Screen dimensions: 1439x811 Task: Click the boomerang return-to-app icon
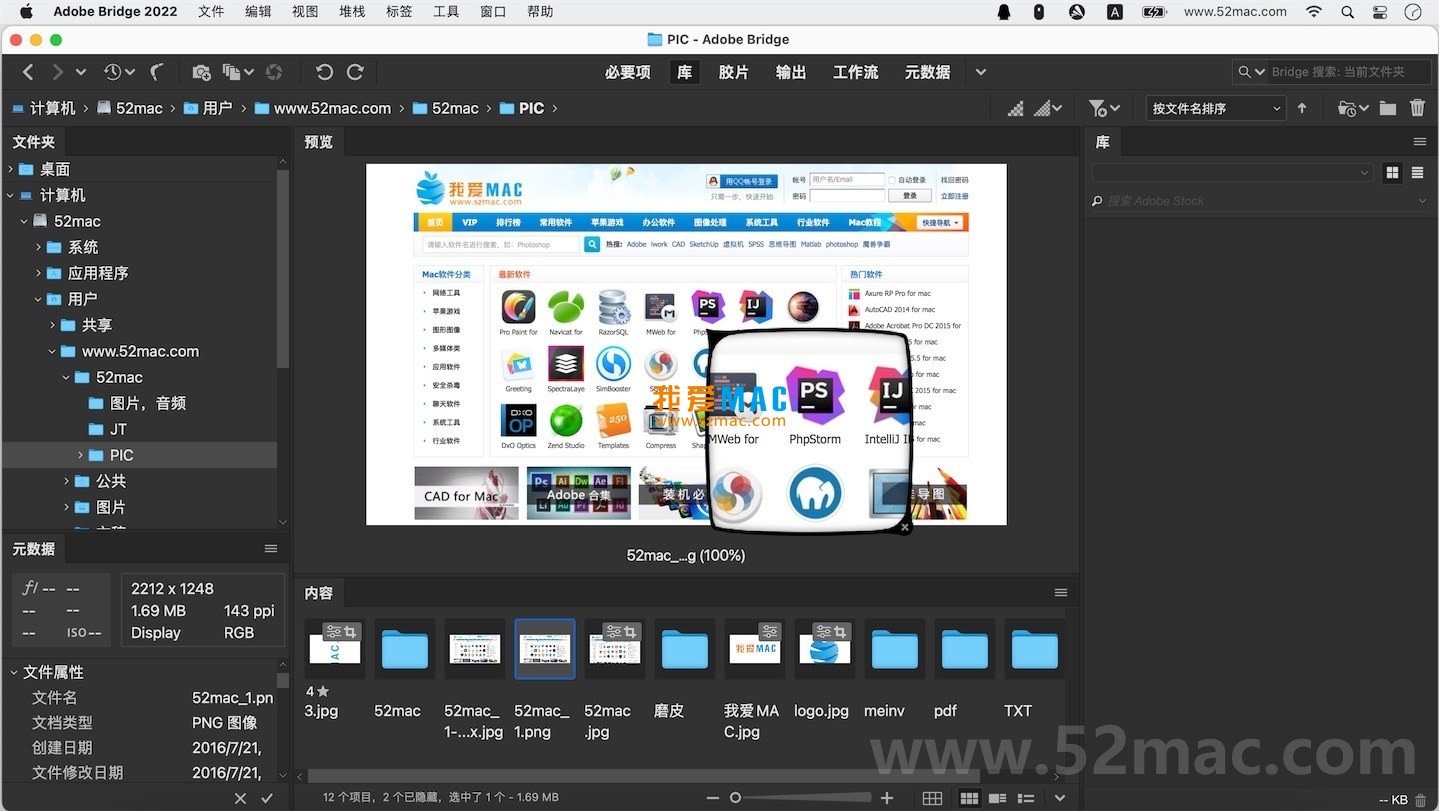(157, 72)
